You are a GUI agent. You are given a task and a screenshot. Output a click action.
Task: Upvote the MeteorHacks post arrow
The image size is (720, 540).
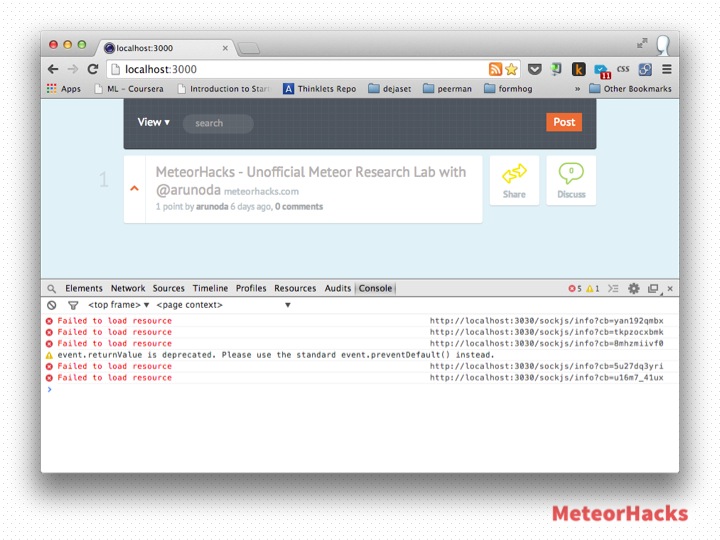pos(135,188)
